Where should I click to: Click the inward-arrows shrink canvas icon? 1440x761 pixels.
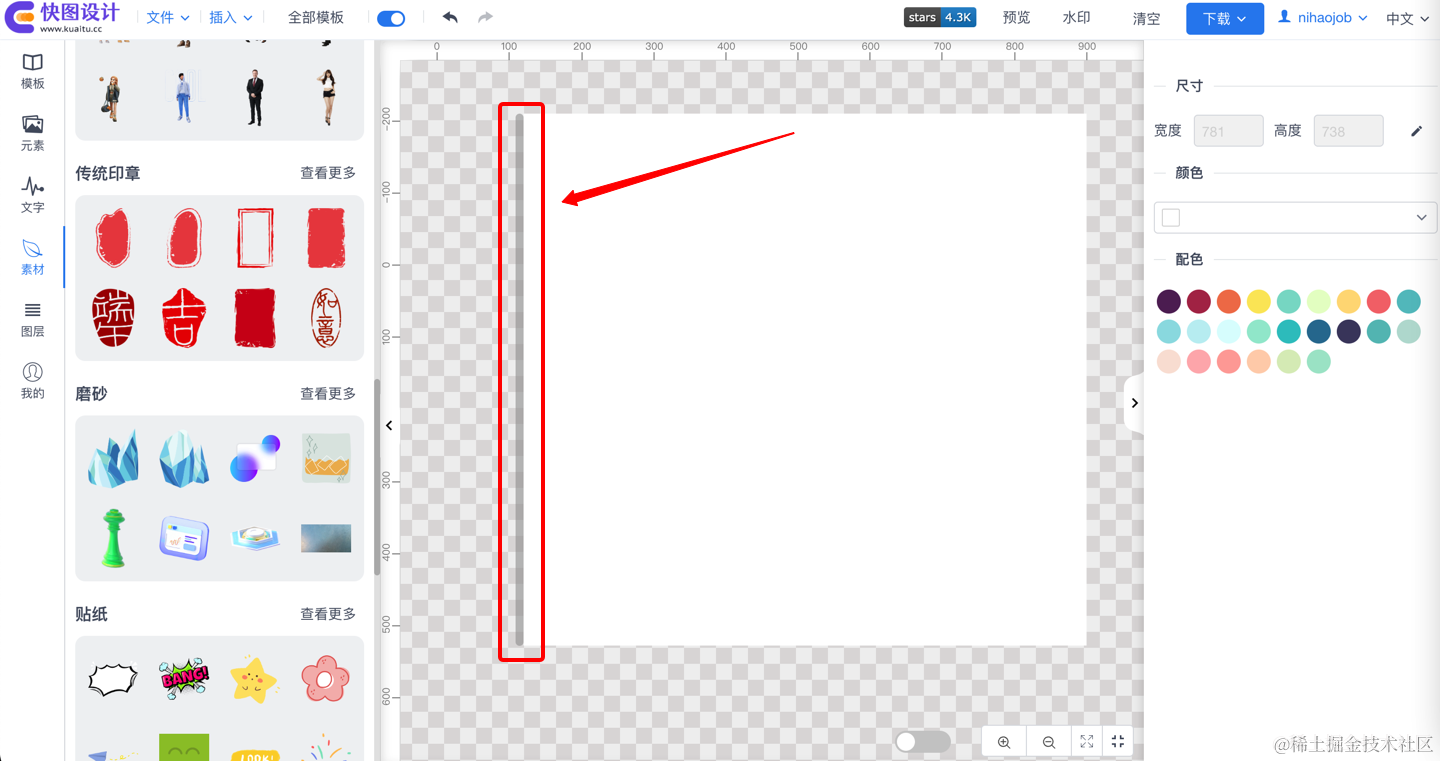[1118, 742]
